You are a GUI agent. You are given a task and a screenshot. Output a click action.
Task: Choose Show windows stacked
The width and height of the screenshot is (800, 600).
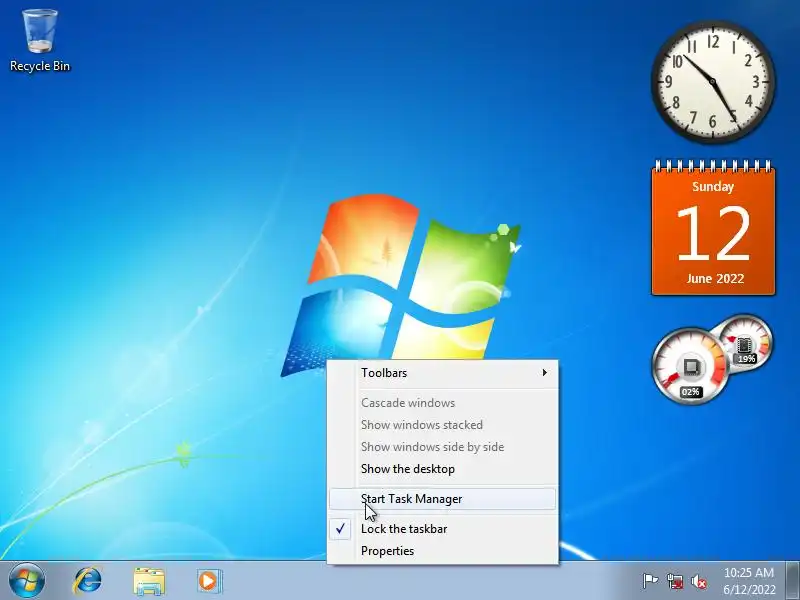[x=442, y=425]
